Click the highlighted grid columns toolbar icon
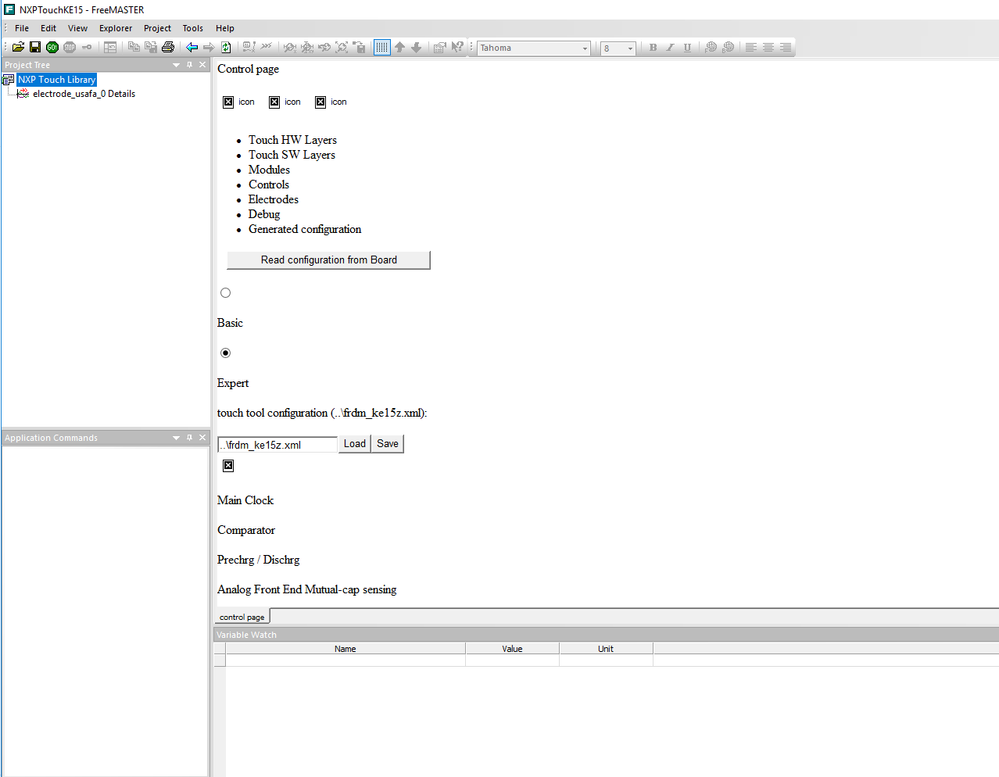 click(382, 47)
